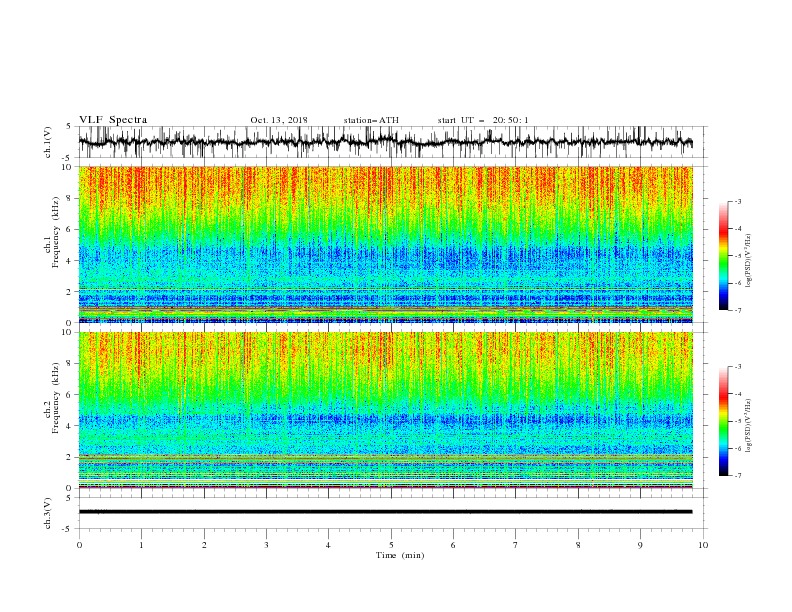792x612 pixels.
Task: Click the "Time (min)" axis label
Action: pyautogui.click(x=400, y=555)
